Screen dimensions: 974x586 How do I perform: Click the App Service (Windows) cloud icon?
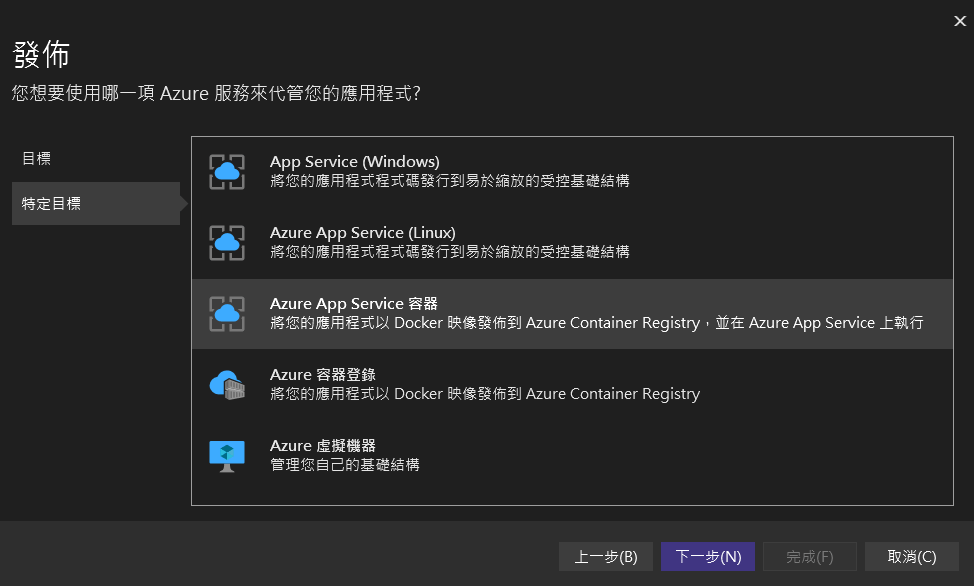[227, 172]
